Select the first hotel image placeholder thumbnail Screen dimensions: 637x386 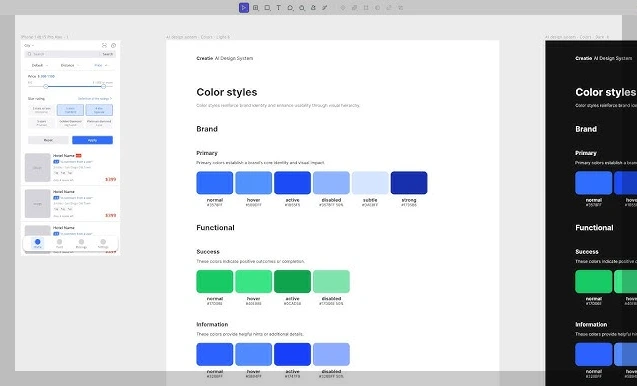point(37,167)
